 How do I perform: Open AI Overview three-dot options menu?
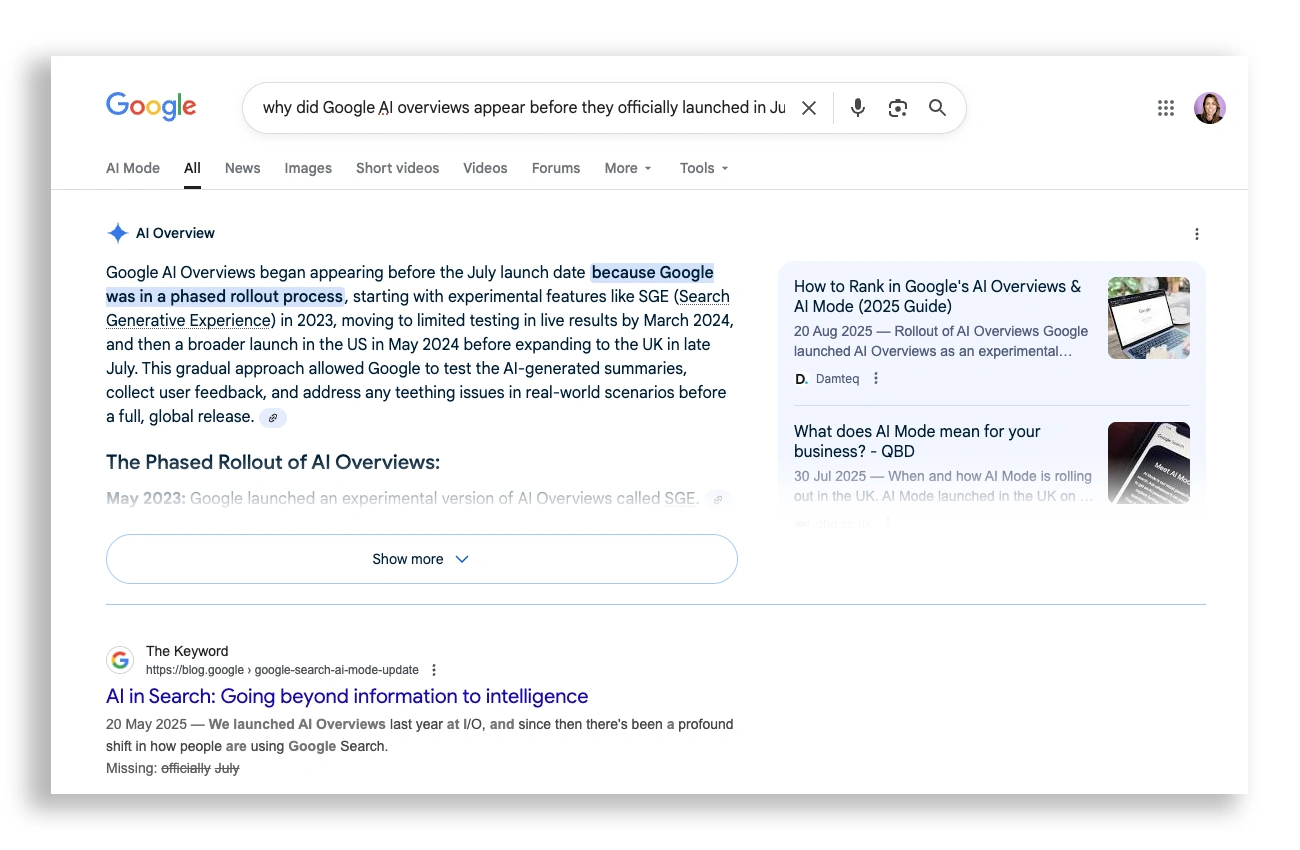point(1196,234)
